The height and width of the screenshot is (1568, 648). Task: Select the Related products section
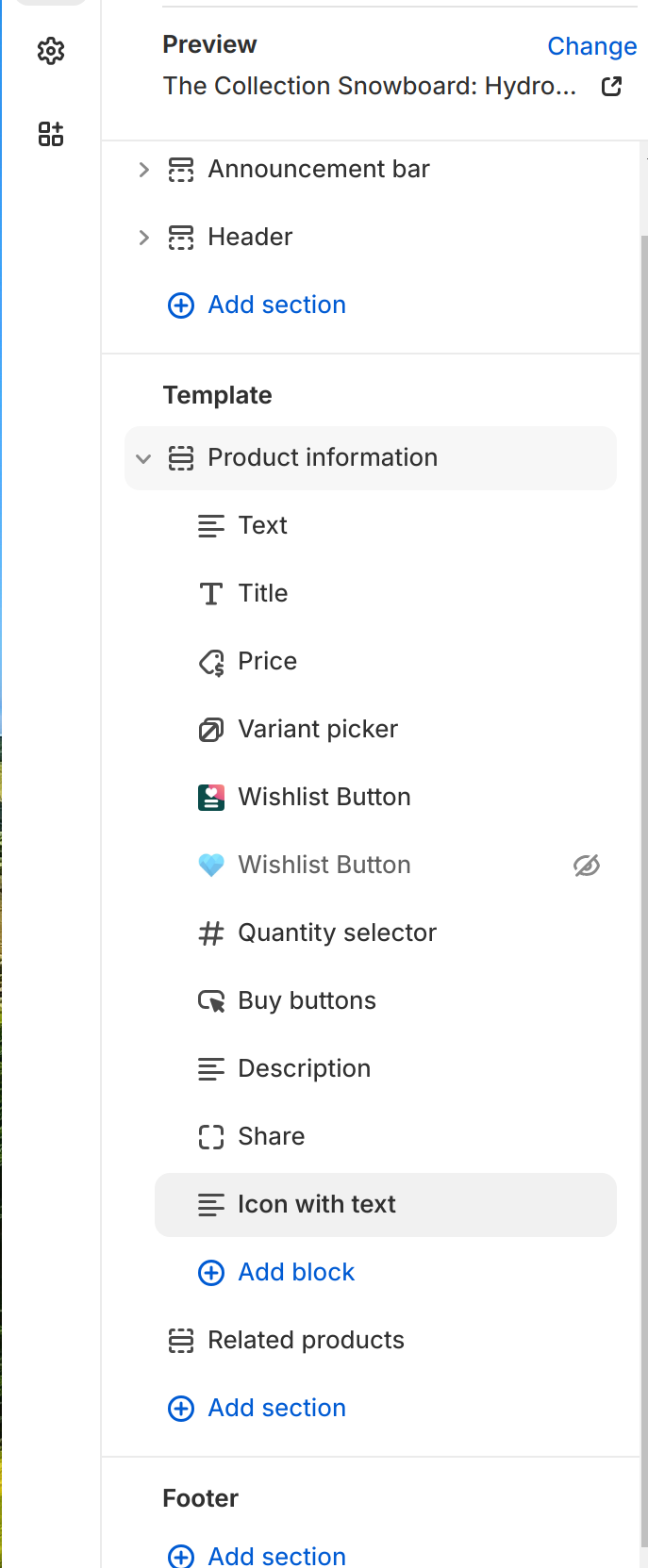pos(306,1341)
